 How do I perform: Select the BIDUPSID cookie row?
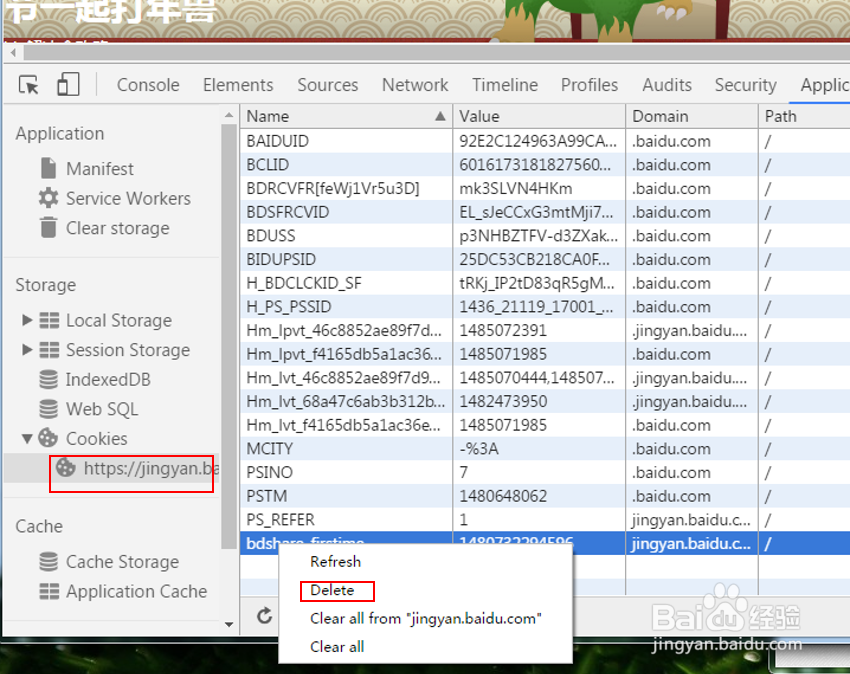[x=545, y=259]
